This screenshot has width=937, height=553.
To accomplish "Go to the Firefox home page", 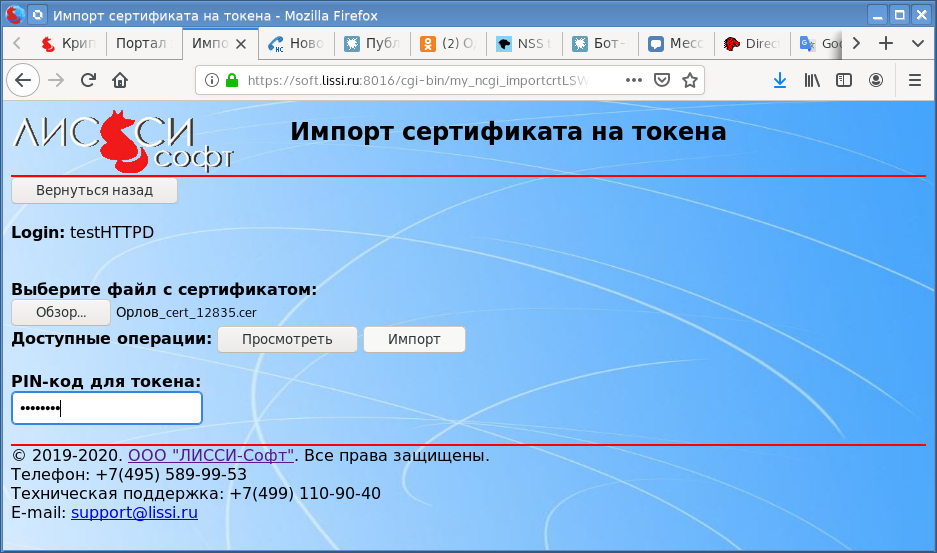I will click(119, 80).
